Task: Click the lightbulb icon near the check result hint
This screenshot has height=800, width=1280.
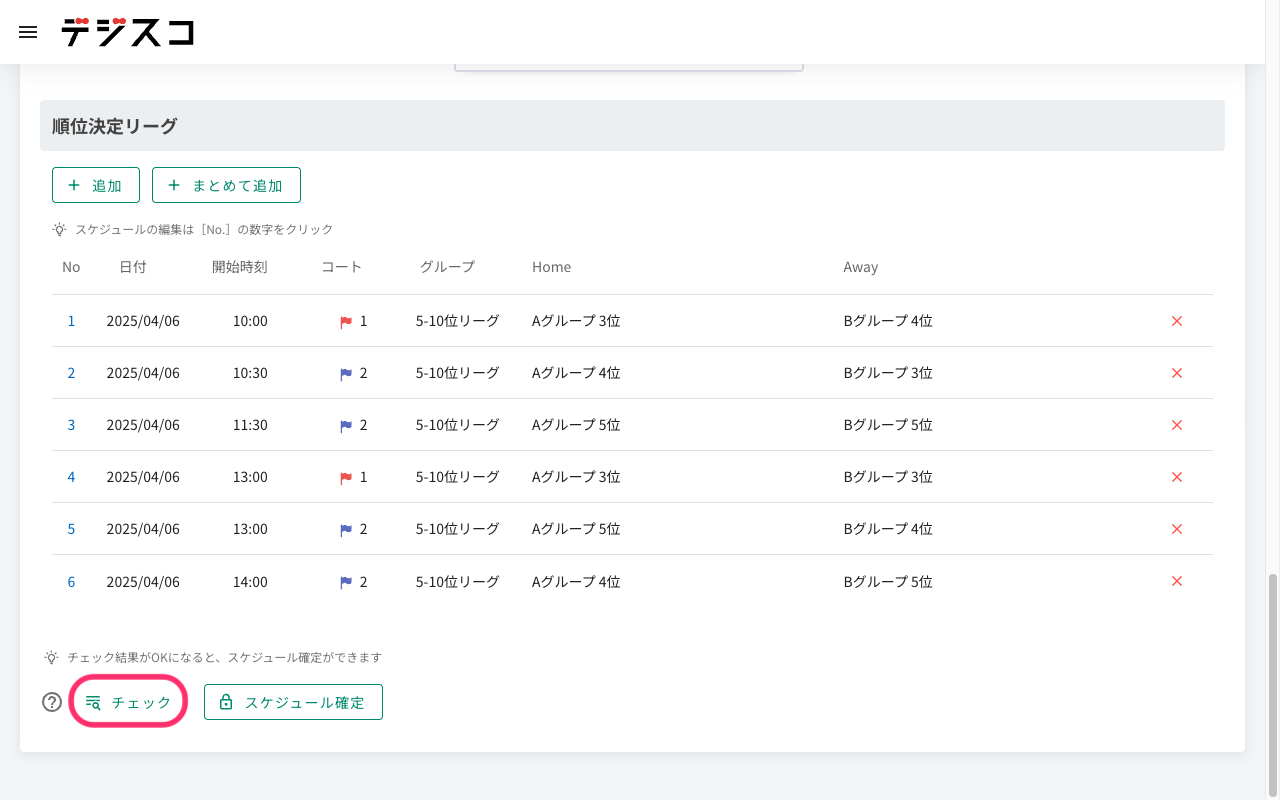Action: tap(51, 657)
